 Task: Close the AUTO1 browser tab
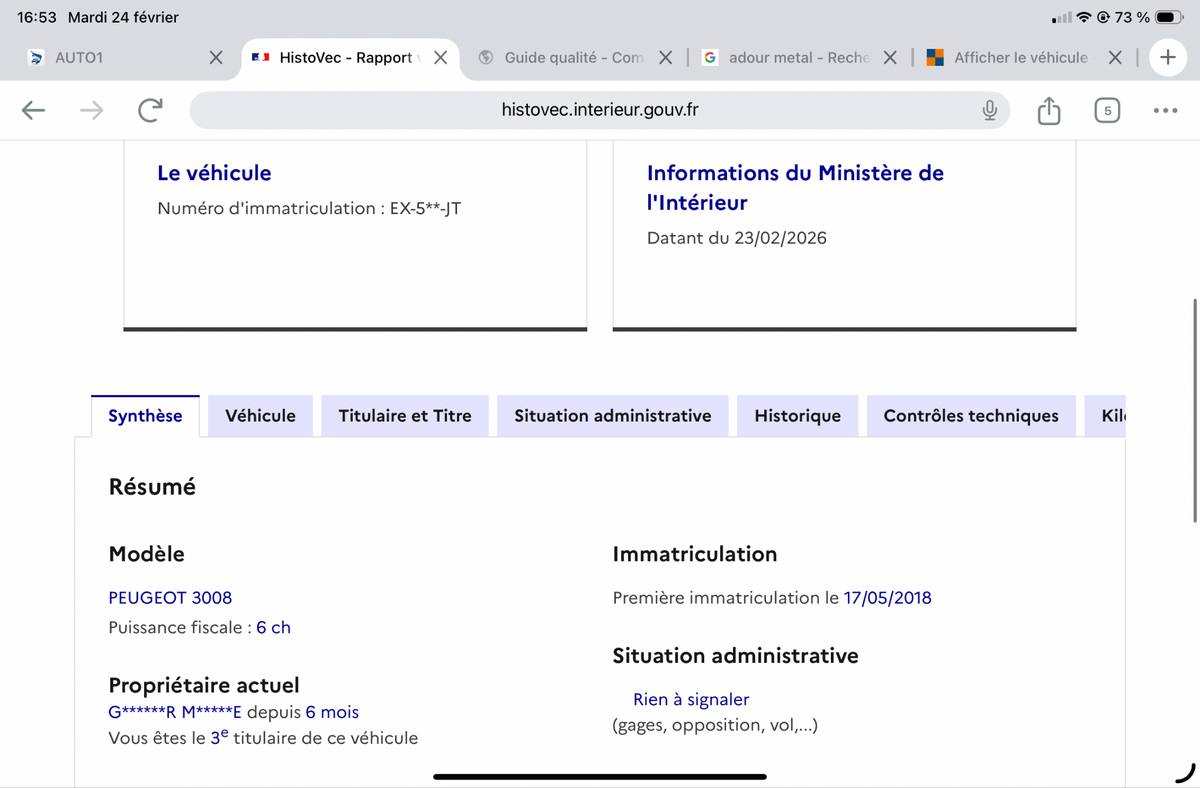tap(216, 58)
